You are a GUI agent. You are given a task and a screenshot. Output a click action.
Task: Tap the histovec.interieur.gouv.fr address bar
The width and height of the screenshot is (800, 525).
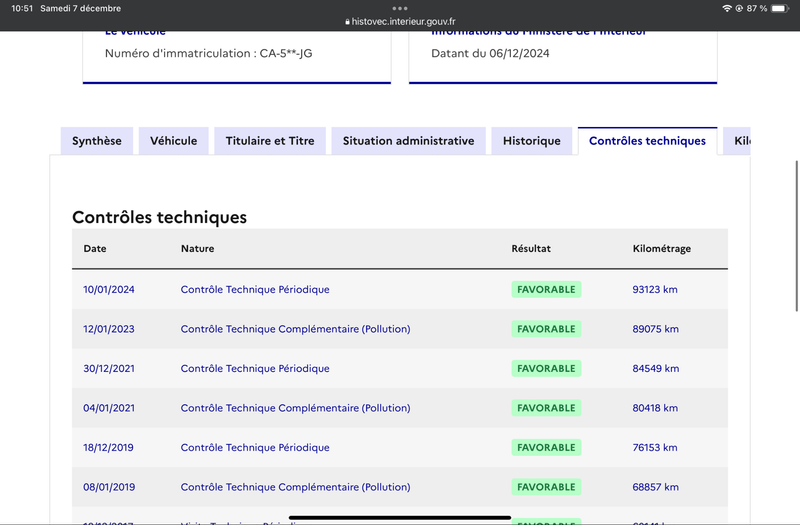pos(400,21)
